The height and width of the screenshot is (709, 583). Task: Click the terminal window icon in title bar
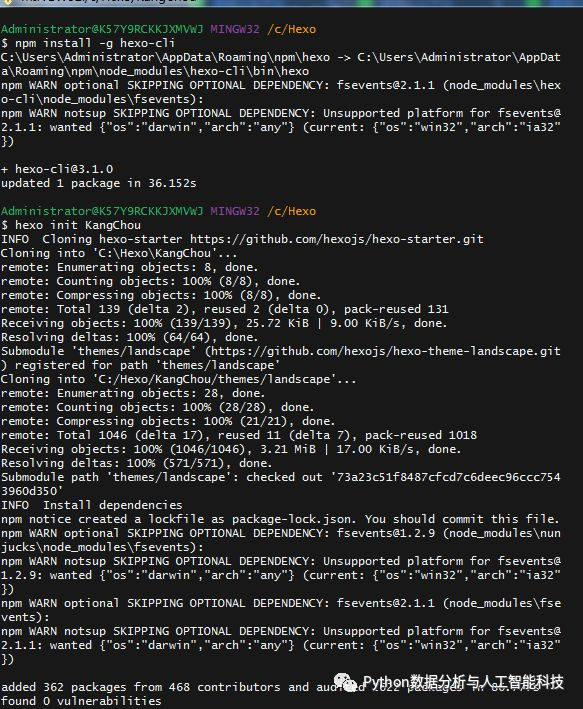[x=8, y=2]
